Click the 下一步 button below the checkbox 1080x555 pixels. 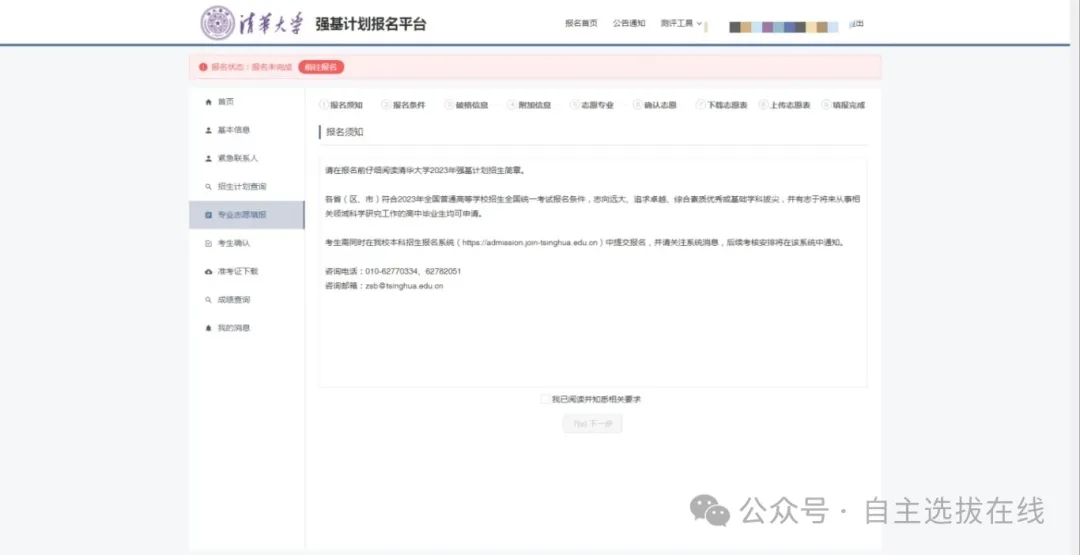pos(593,424)
